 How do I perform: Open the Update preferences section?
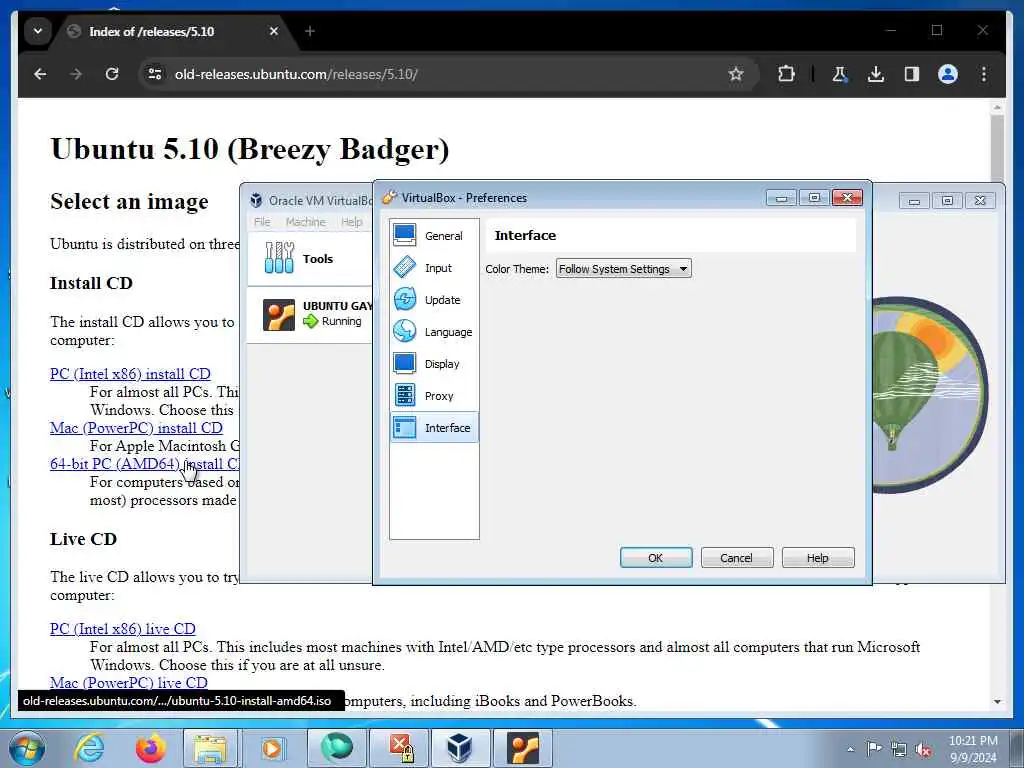click(434, 300)
